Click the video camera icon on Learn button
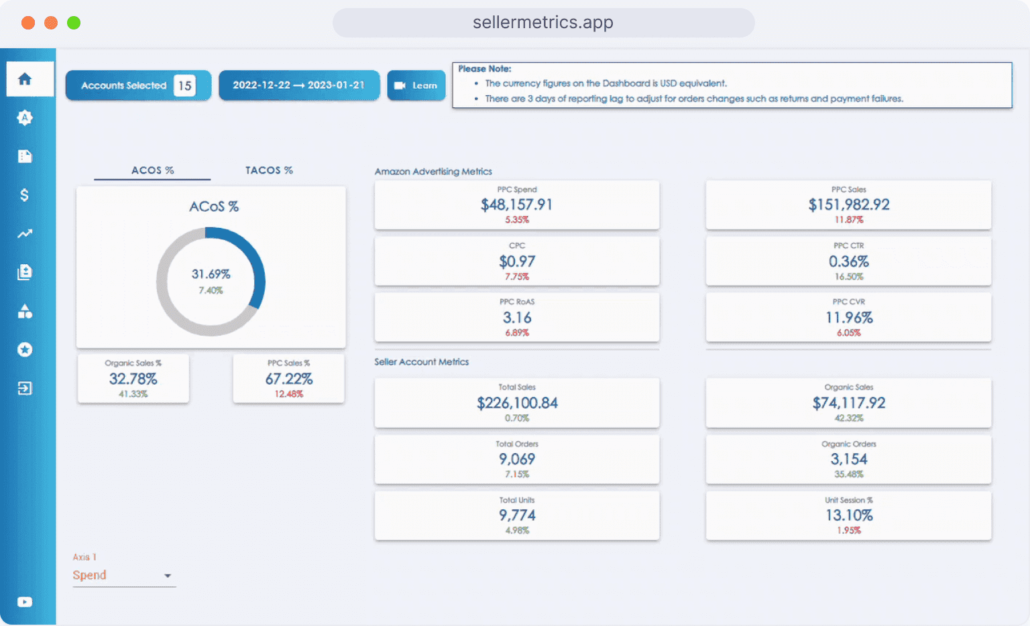 click(402, 85)
